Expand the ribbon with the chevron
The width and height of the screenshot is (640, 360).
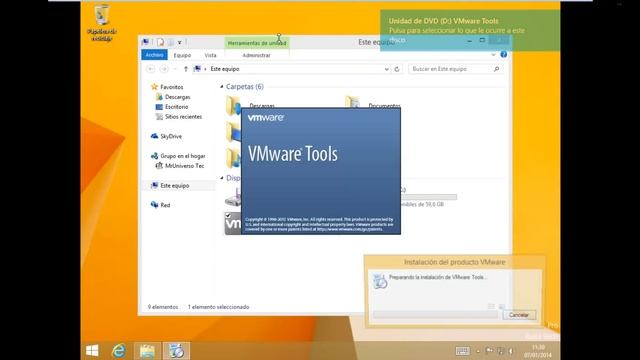pos(493,55)
